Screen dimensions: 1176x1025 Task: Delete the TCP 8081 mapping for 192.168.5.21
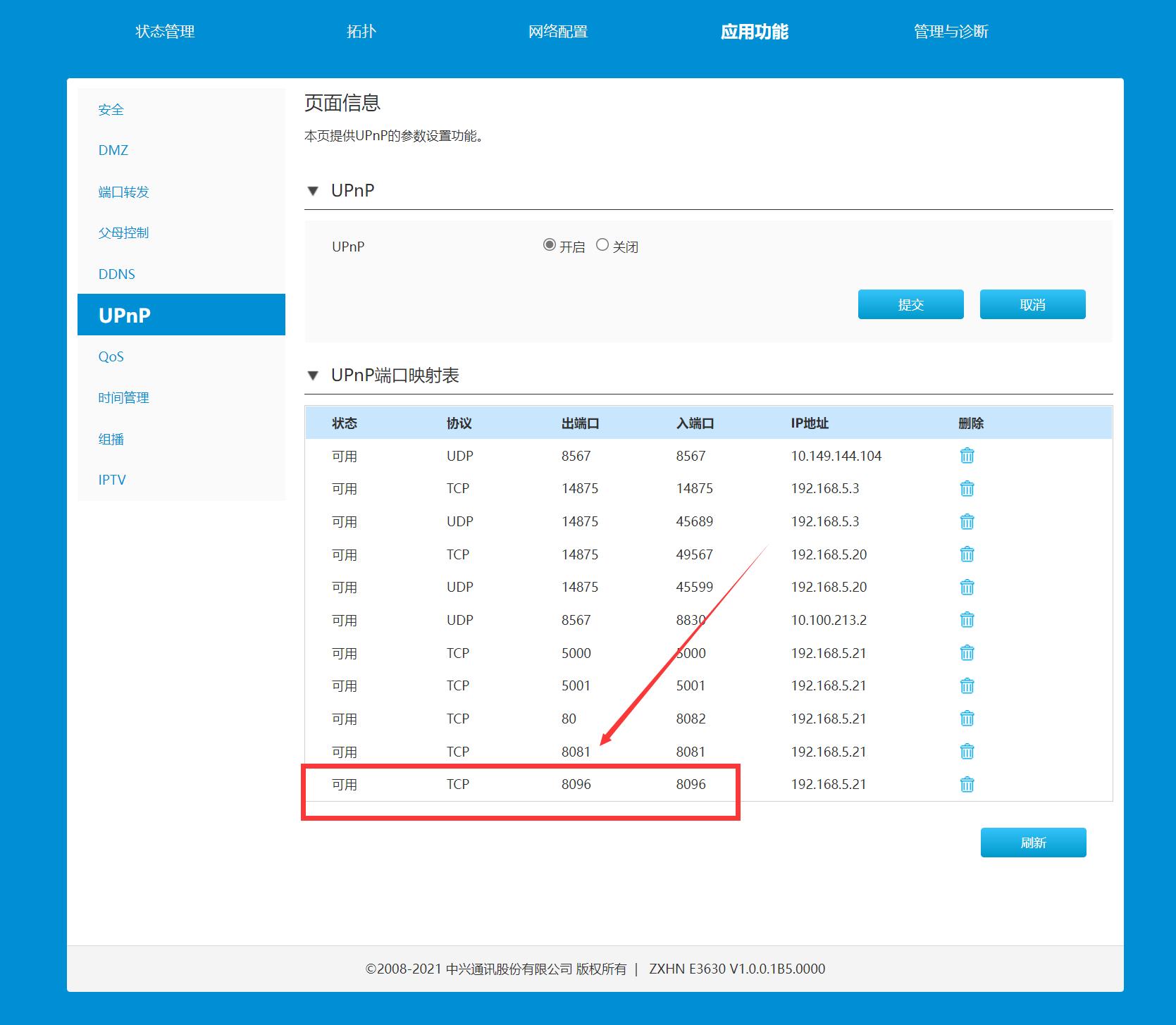click(x=967, y=751)
